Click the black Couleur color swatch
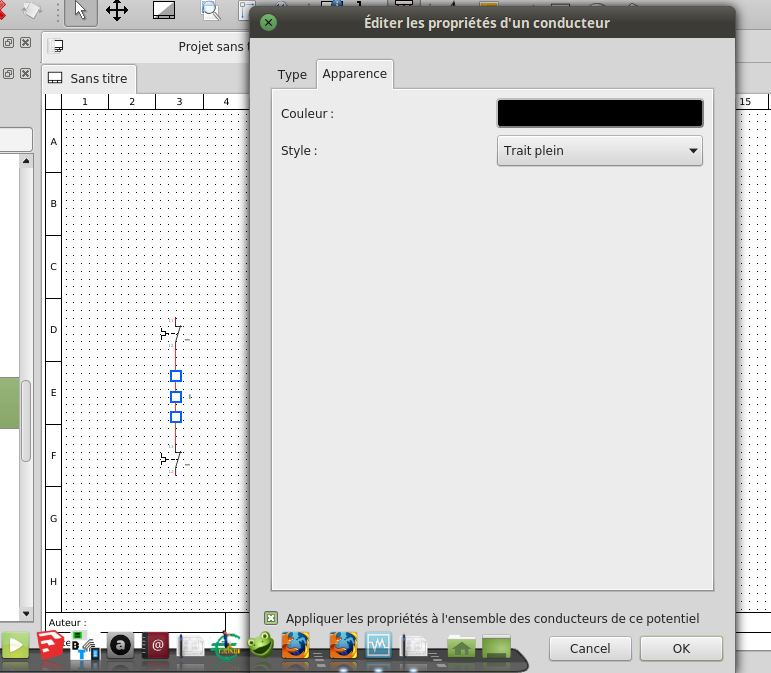Screen dimensions: 771x673 coord(599,113)
